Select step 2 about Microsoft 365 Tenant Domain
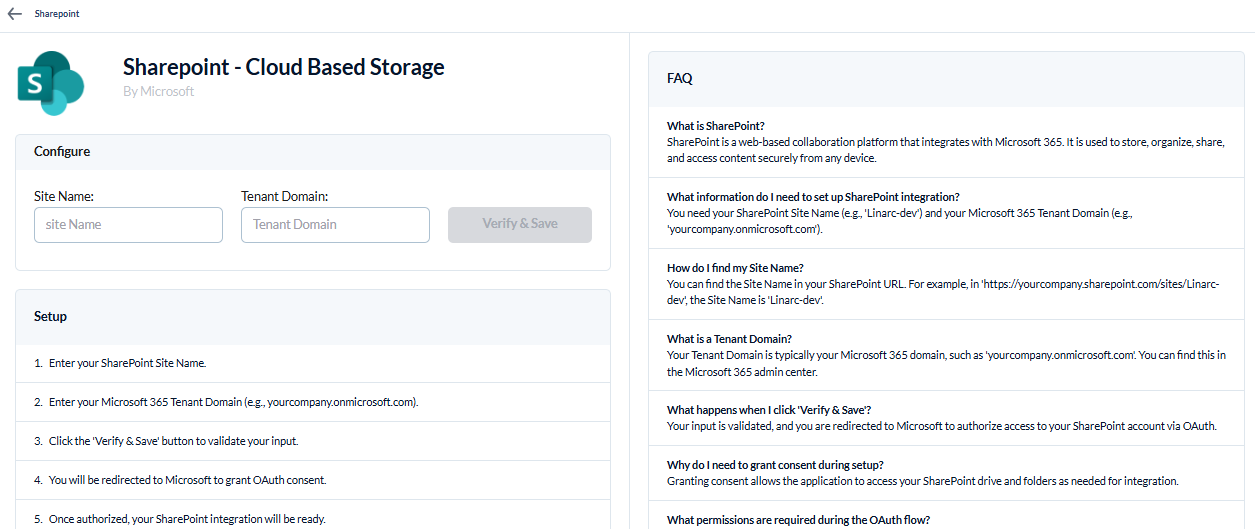Viewport: 1255px width, 529px height. coord(312,402)
